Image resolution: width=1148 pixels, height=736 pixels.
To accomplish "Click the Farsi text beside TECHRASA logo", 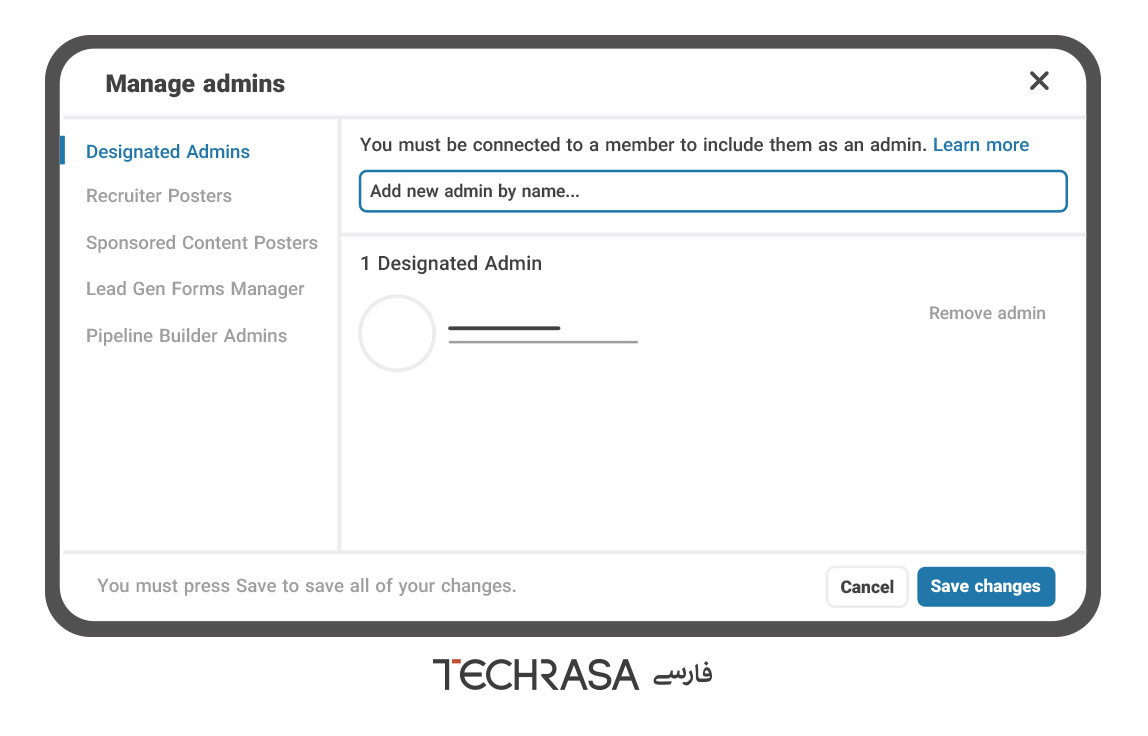I will (682, 673).
